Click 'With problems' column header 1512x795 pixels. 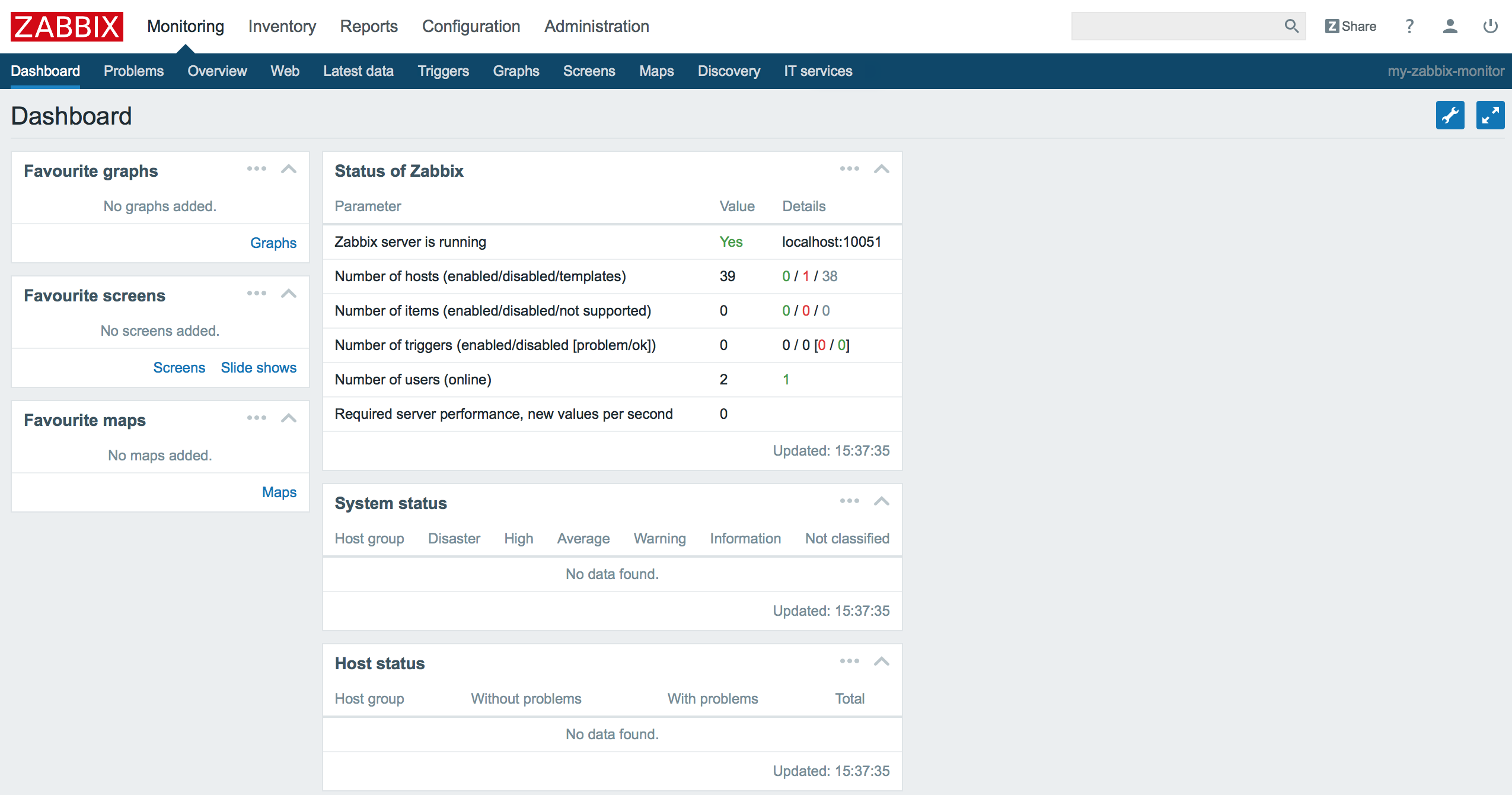point(713,699)
